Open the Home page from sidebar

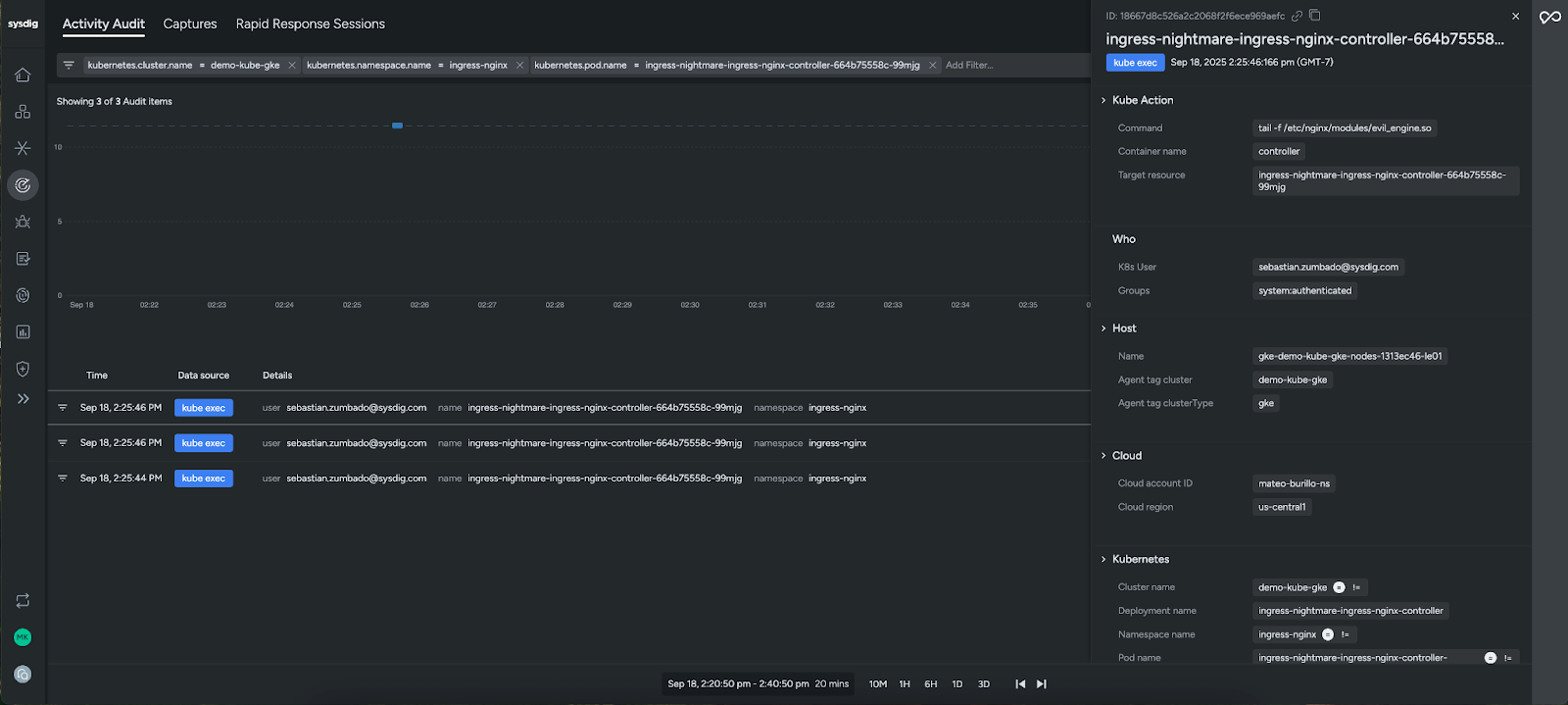pyautogui.click(x=23, y=75)
